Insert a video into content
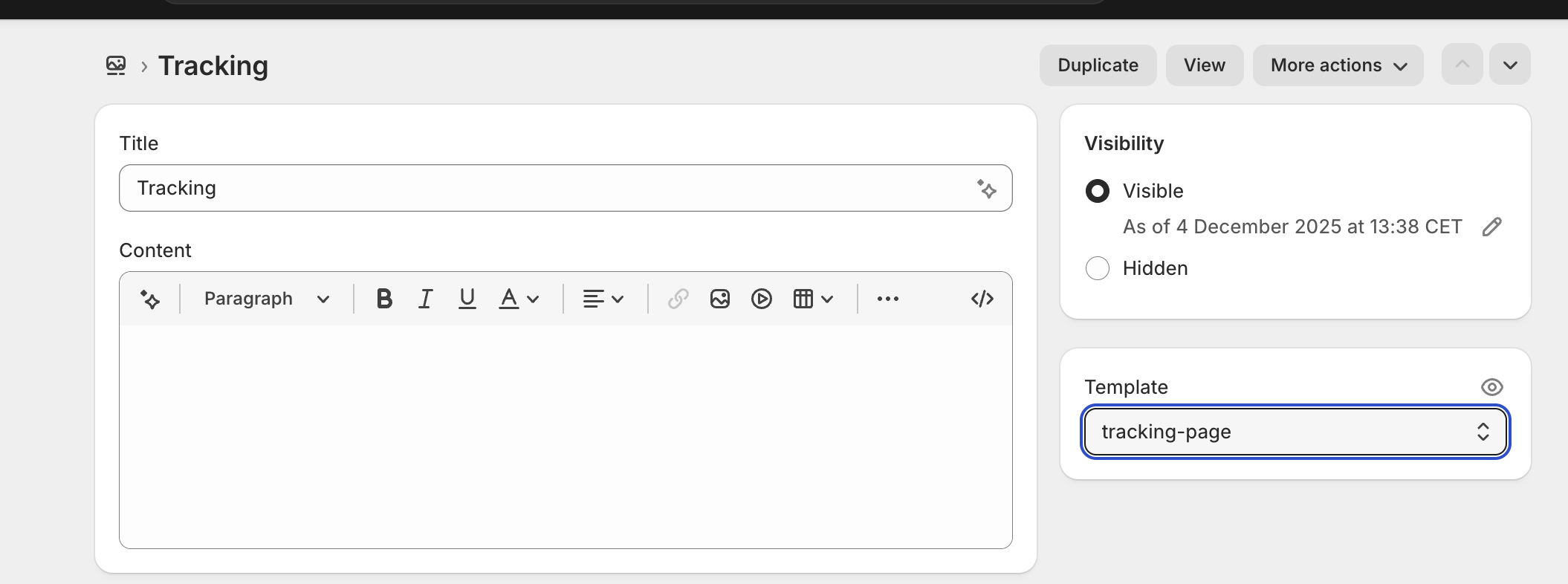 coord(761,299)
